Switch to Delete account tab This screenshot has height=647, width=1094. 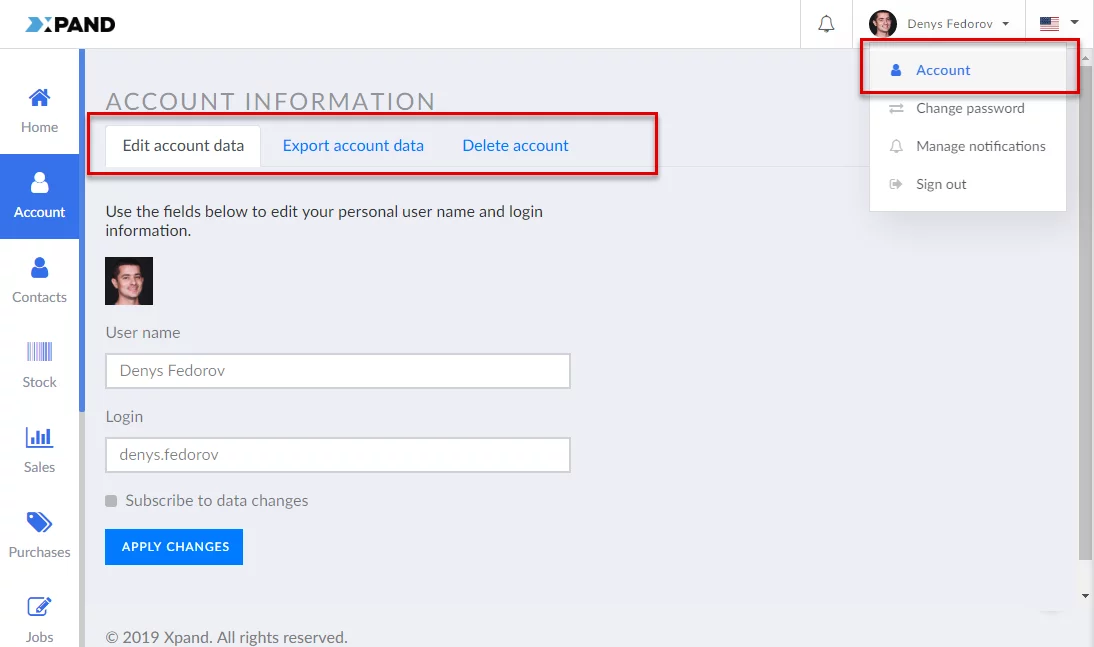tap(515, 146)
